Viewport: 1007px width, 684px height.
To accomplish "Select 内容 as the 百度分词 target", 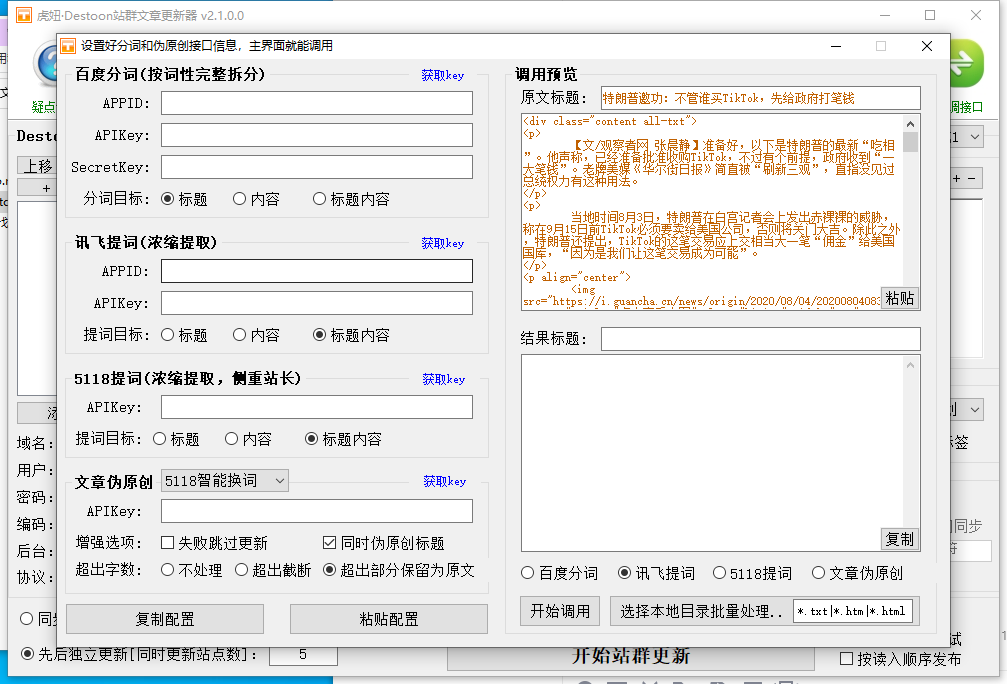I will point(240,199).
